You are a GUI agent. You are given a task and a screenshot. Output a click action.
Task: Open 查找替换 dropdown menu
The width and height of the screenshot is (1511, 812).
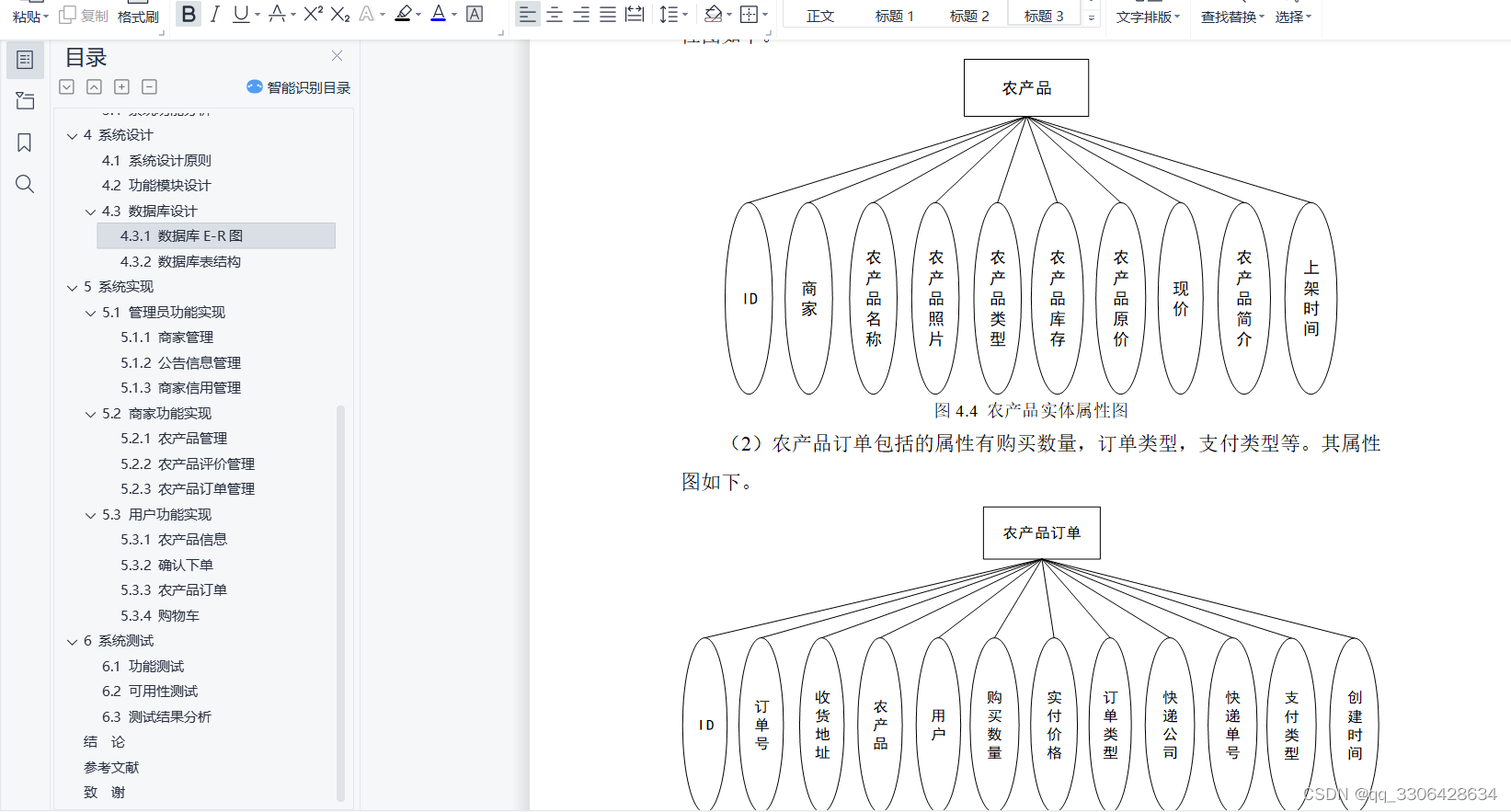tap(1232, 17)
